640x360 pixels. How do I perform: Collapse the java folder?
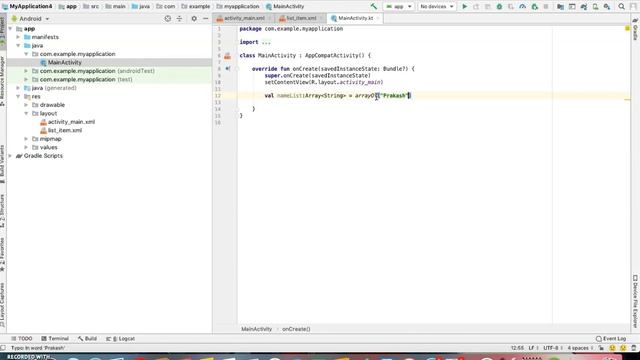tap(18, 46)
